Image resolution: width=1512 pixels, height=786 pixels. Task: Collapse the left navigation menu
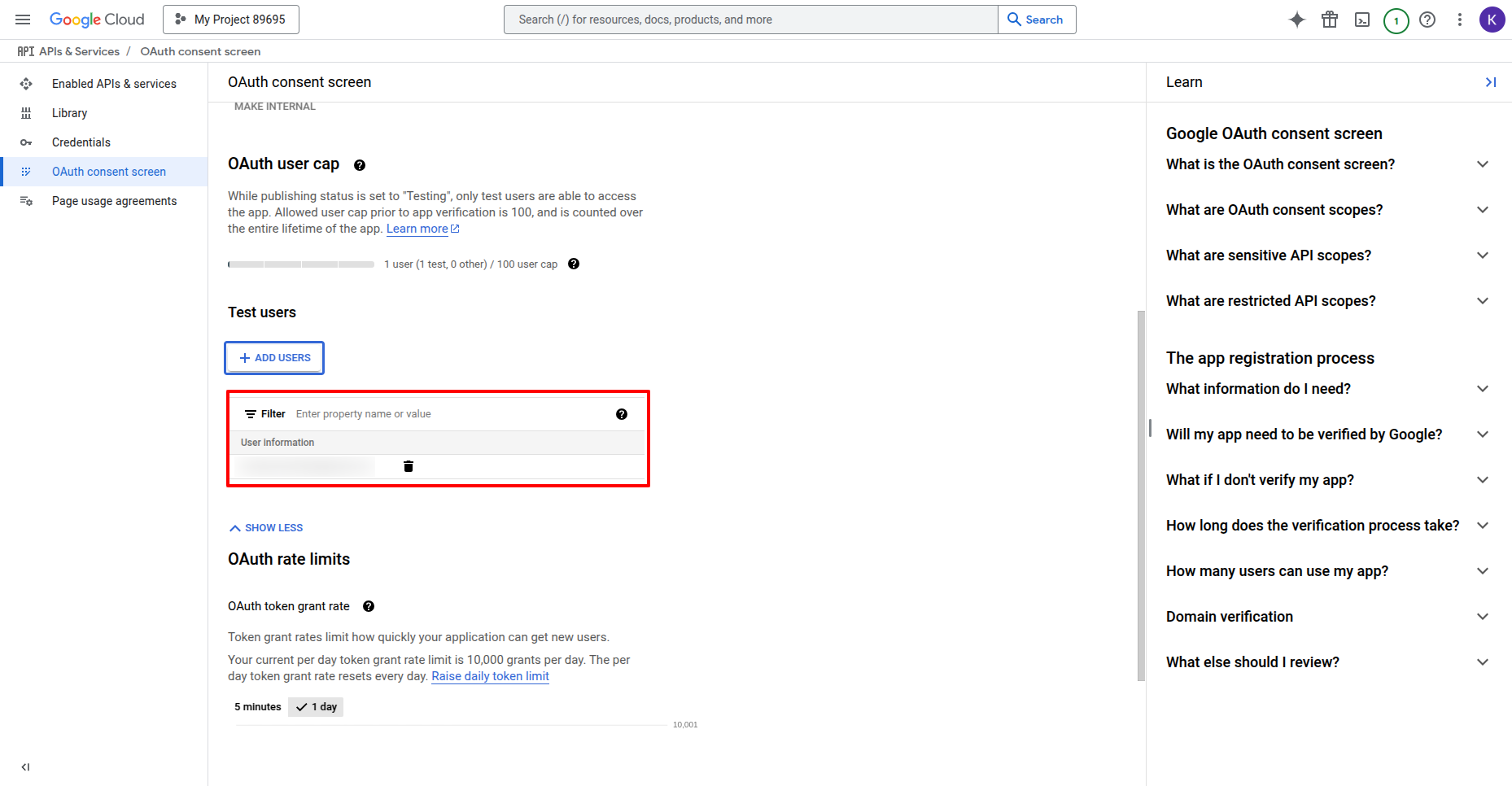point(26,766)
